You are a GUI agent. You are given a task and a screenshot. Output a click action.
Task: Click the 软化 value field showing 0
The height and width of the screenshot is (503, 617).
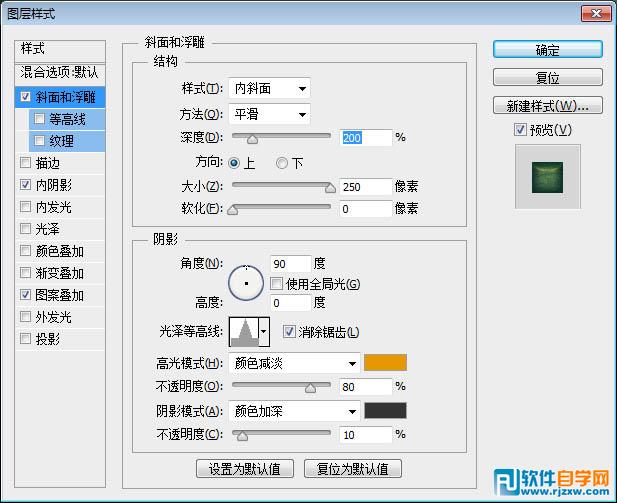pyautogui.click(x=366, y=209)
